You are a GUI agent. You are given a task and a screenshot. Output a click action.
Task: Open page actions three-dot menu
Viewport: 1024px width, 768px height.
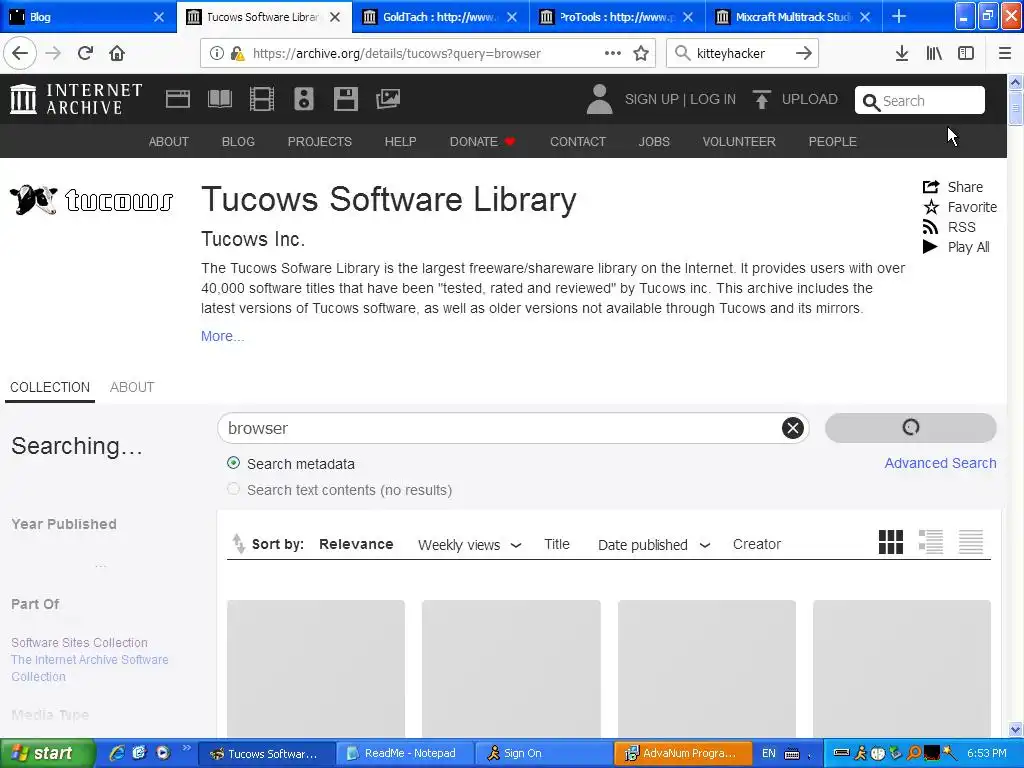(x=613, y=53)
